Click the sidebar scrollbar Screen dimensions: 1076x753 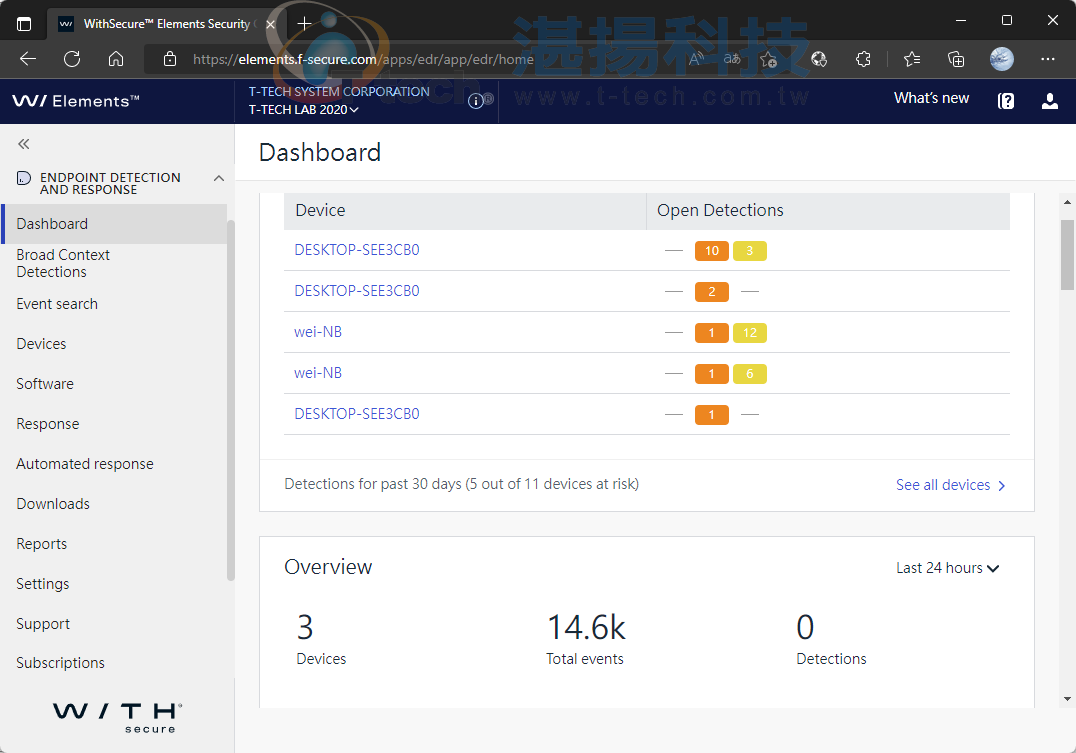[231, 400]
